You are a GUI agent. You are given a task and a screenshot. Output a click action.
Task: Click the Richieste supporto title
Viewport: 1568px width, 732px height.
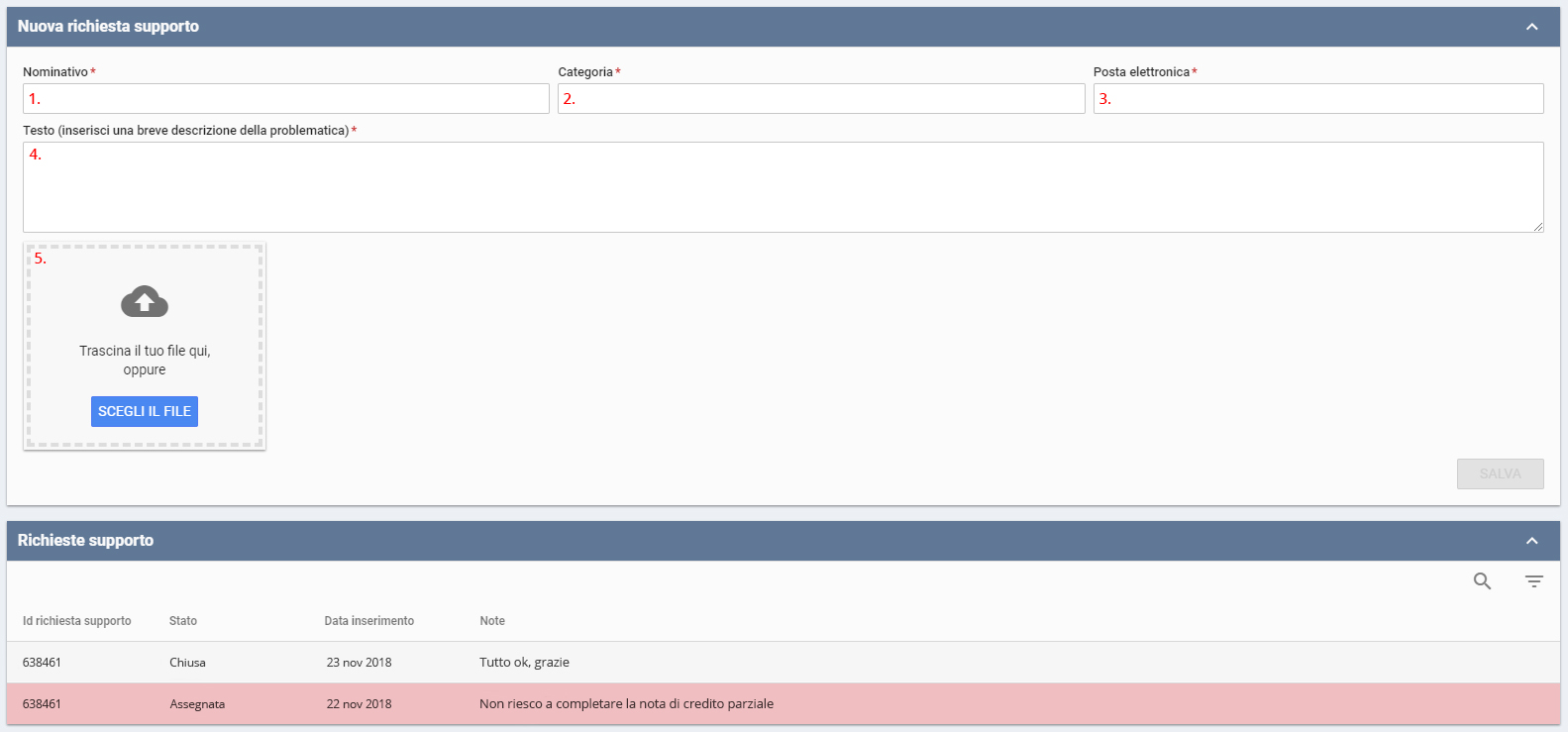[85, 541]
